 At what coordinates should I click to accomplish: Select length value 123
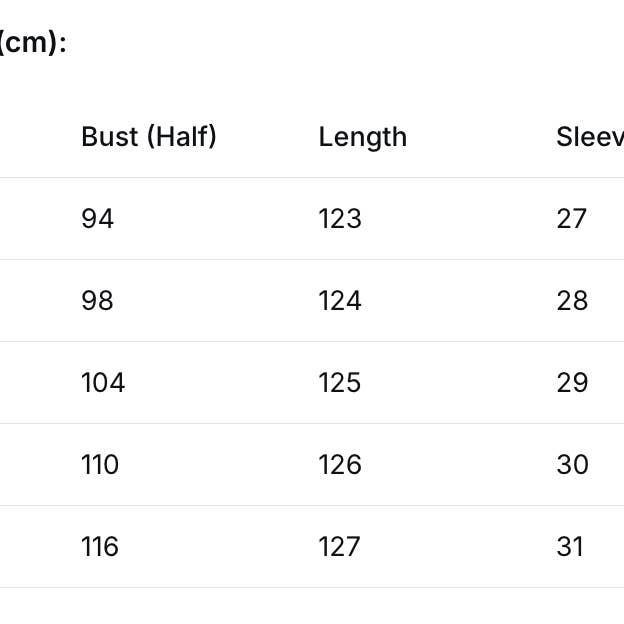[339, 219]
